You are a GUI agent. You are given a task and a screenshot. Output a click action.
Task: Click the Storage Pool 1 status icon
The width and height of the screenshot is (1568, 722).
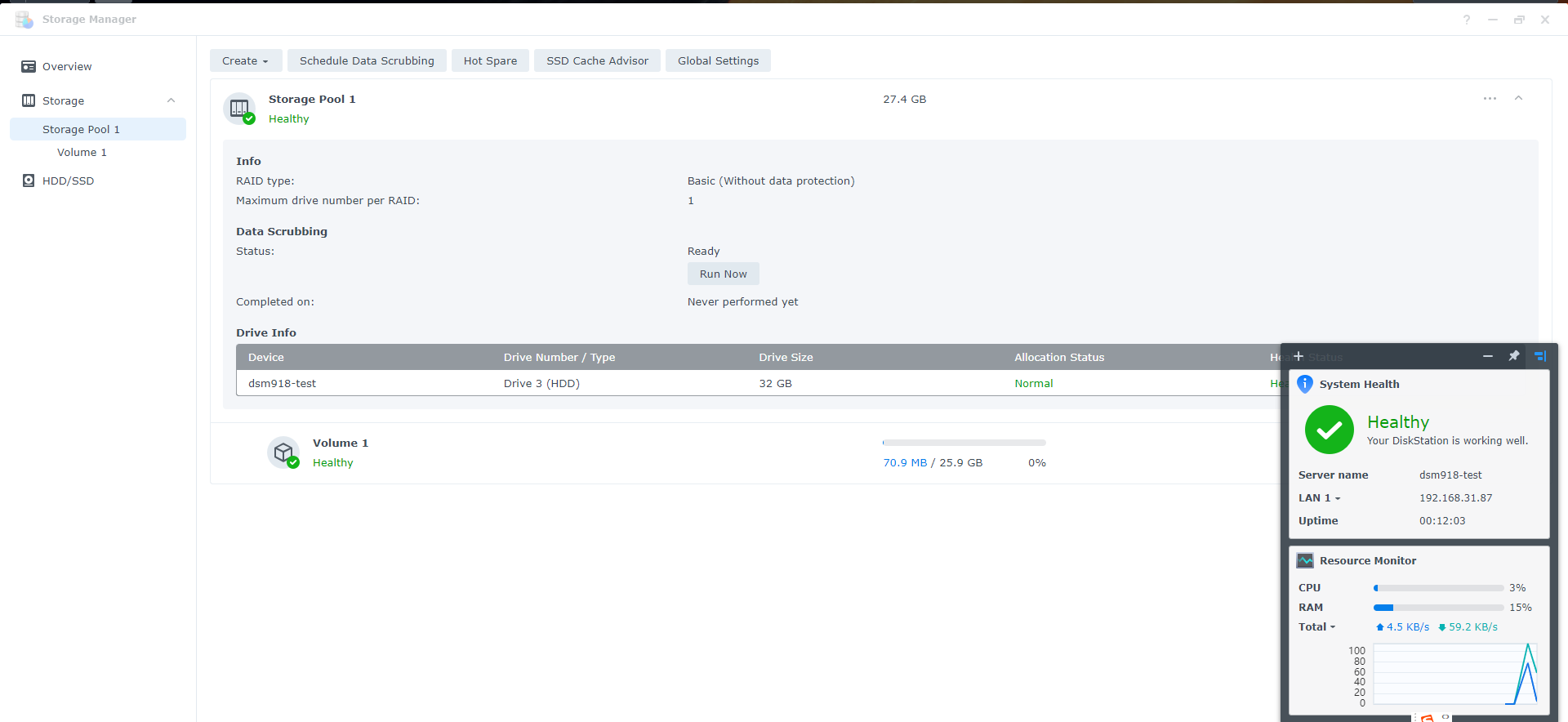tap(239, 109)
